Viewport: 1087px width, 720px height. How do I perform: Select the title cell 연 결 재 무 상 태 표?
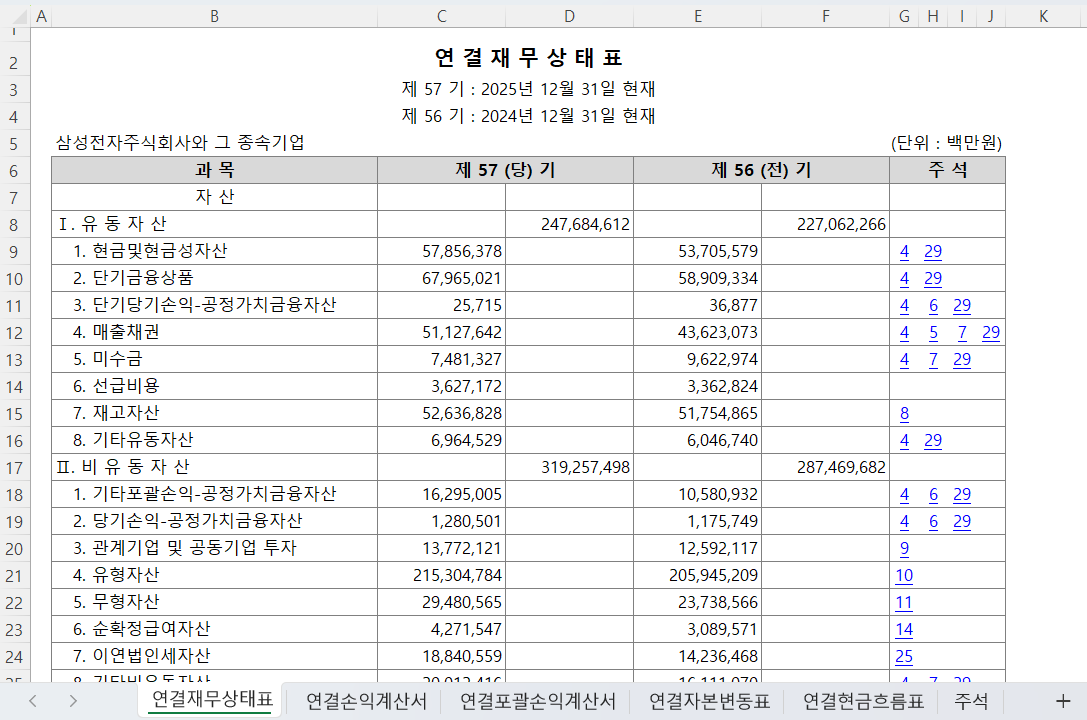tap(528, 58)
